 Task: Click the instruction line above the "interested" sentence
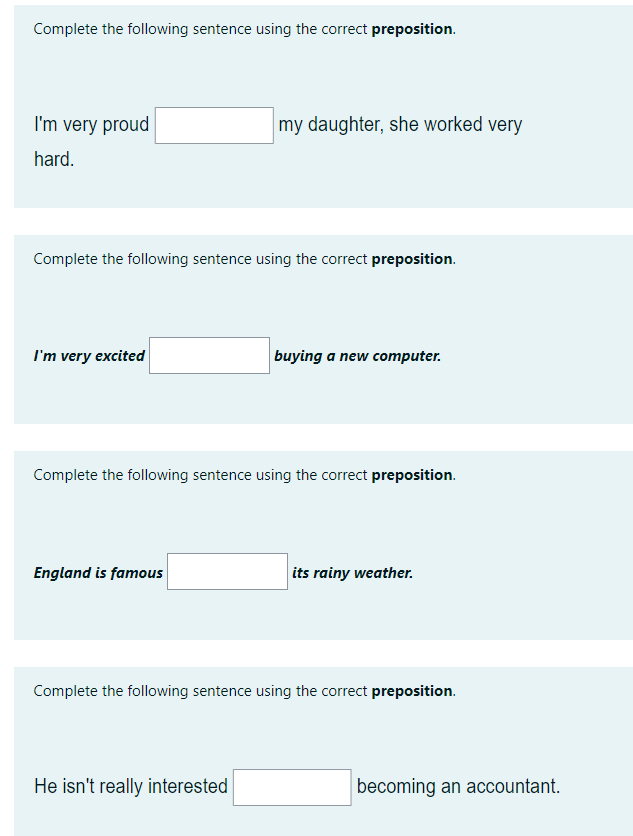pyautogui.click(x=245, y=691)
